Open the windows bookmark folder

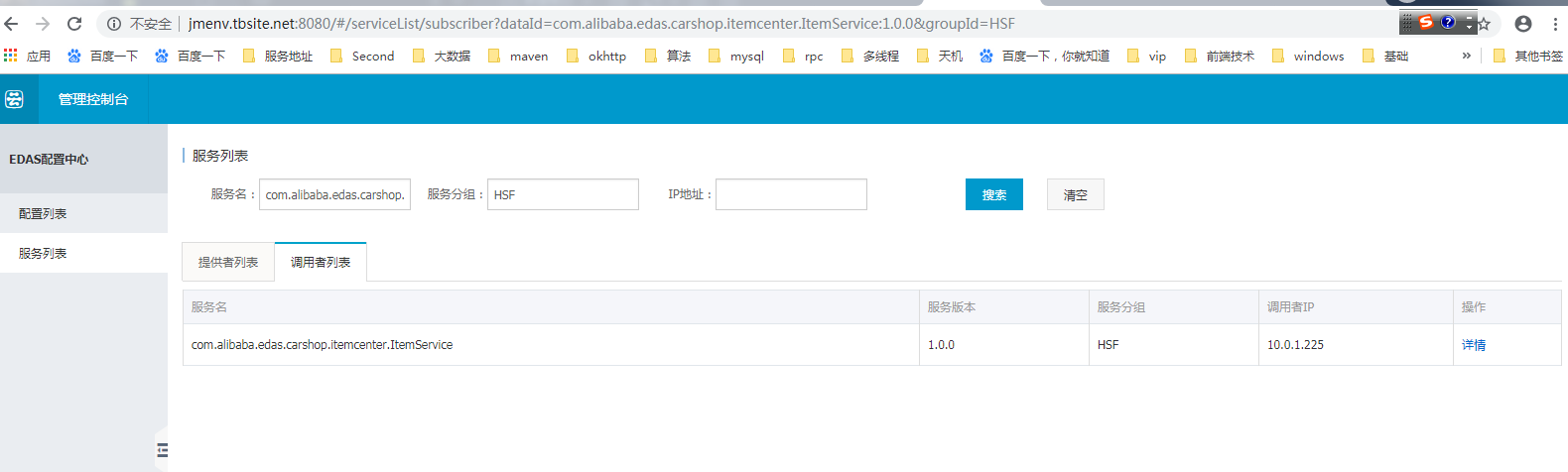(x=1308, y=57)
